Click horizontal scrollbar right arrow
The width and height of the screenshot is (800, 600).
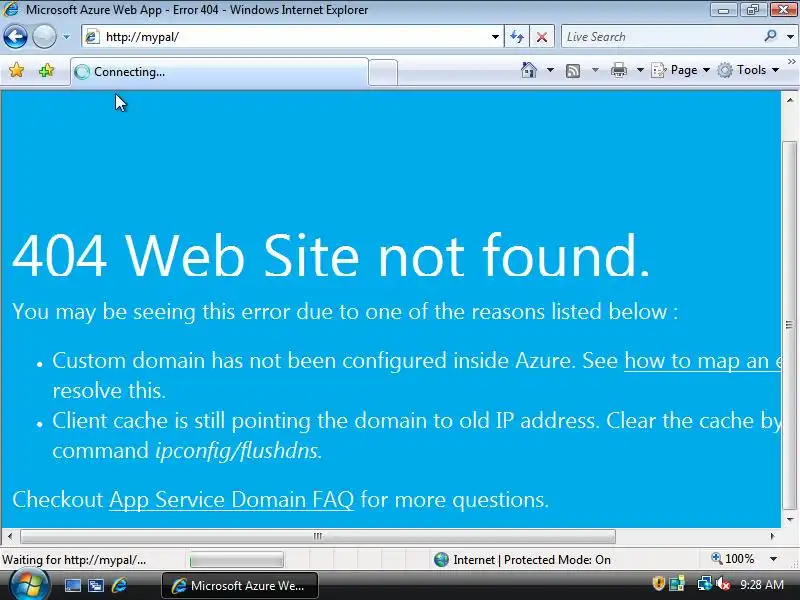tap(772, 536)
